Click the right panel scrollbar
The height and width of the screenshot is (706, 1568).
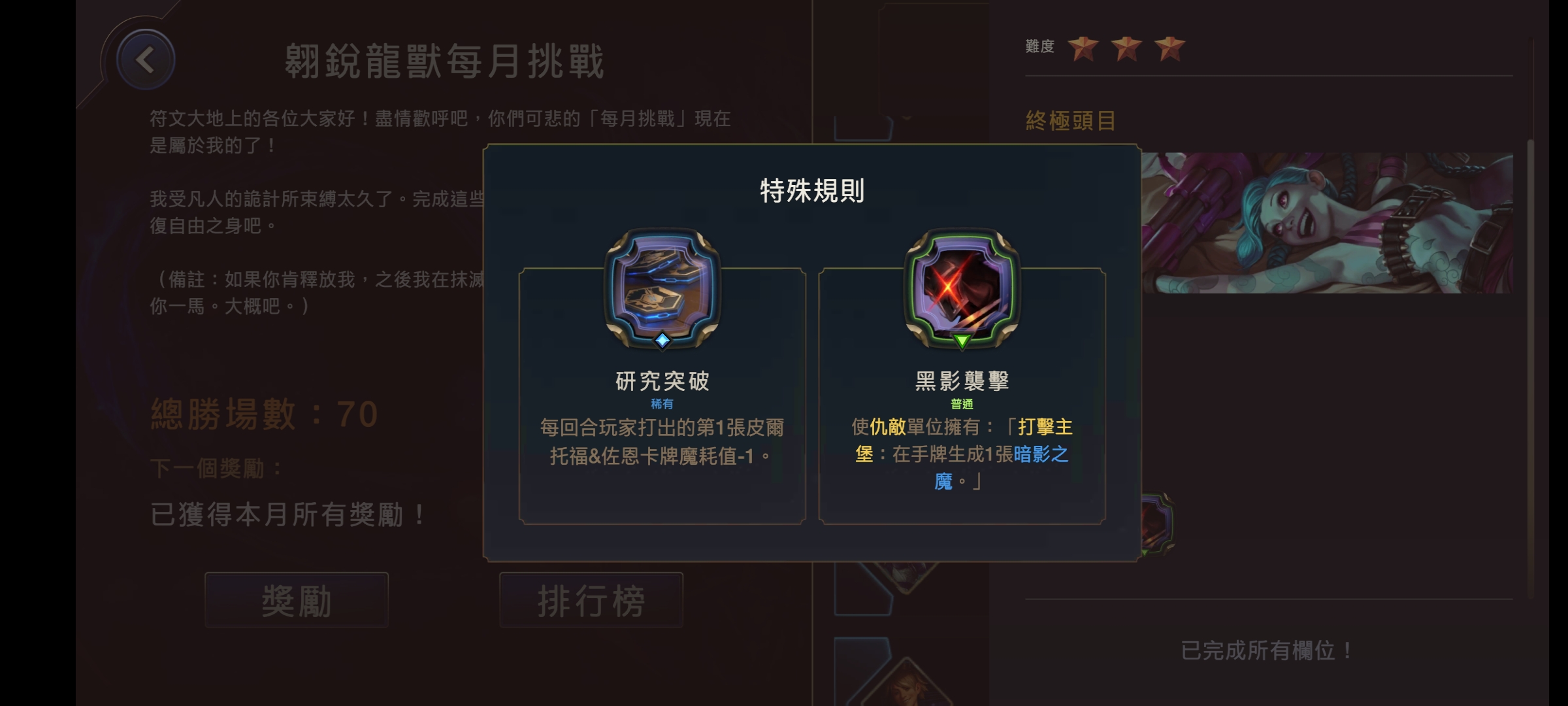point(1530,369)
